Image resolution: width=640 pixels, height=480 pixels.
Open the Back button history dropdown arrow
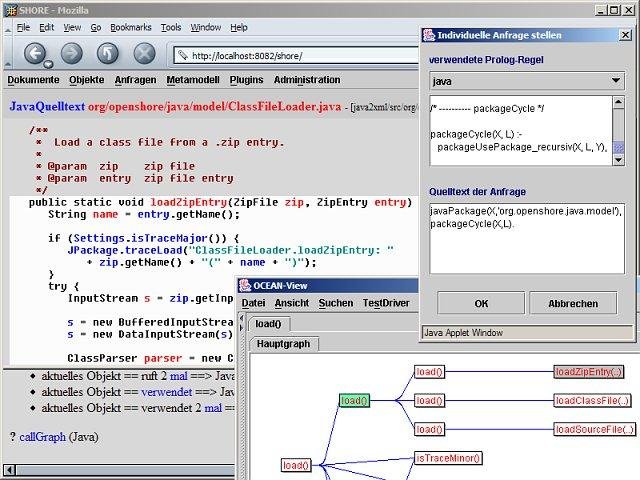coord(49,64)
